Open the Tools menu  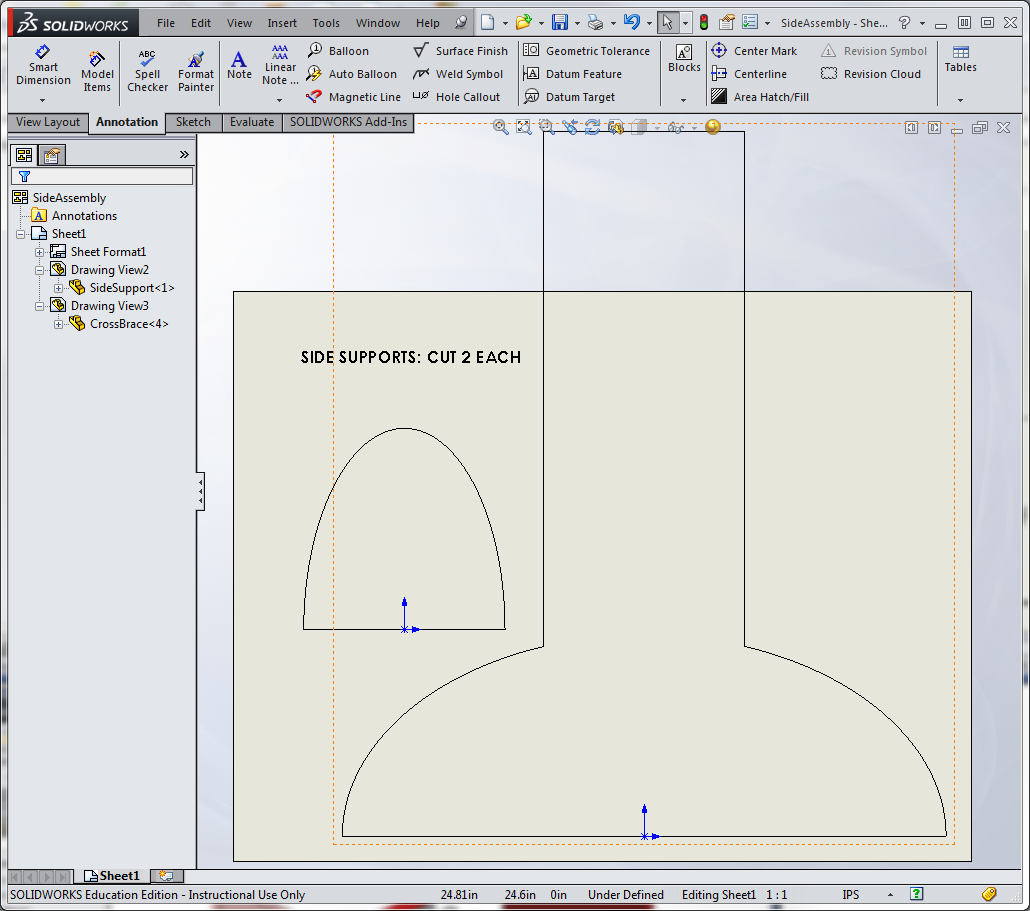pos(326,23)
